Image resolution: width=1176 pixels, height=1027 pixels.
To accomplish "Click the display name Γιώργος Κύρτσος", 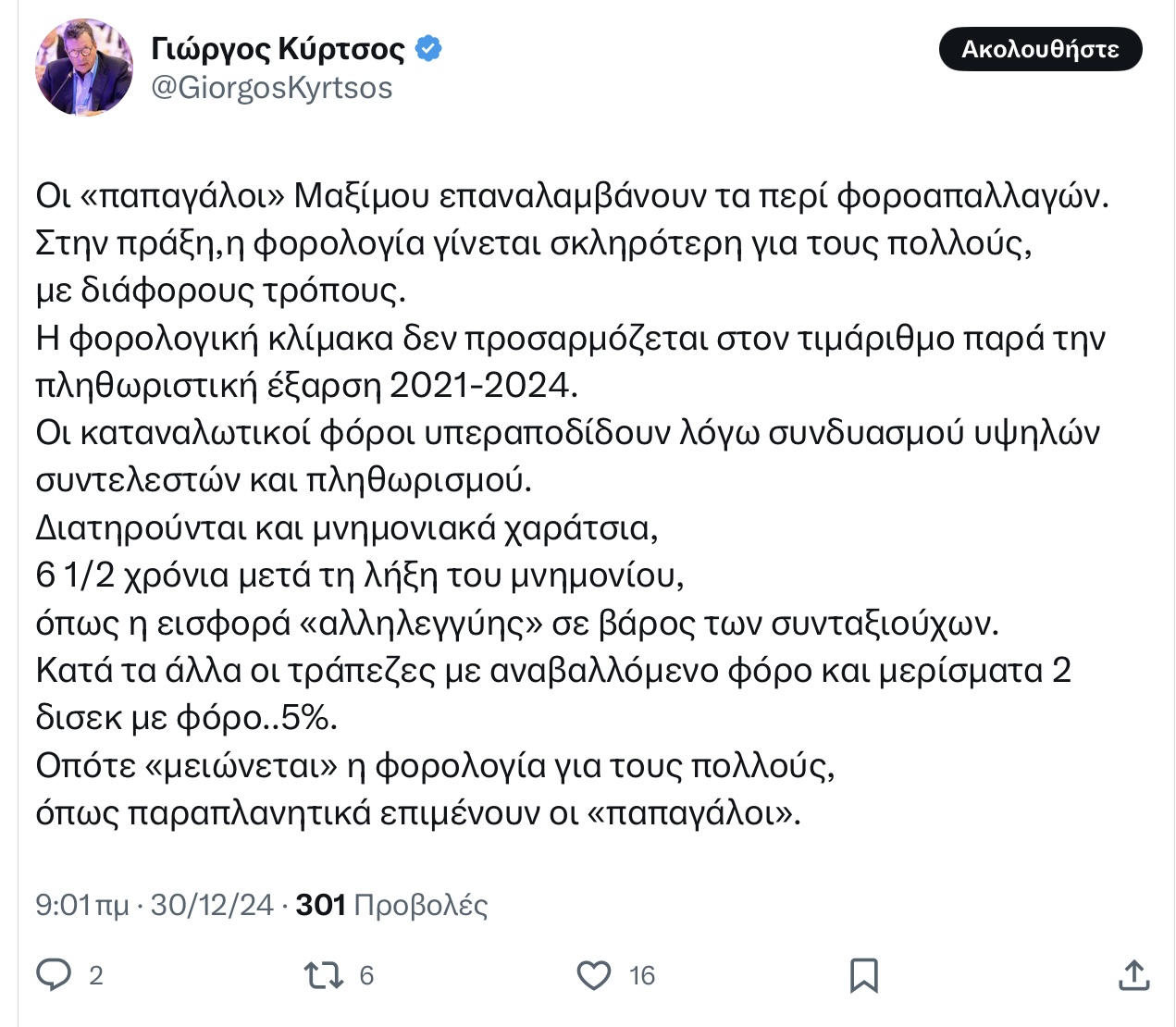I will coord(278,48).
